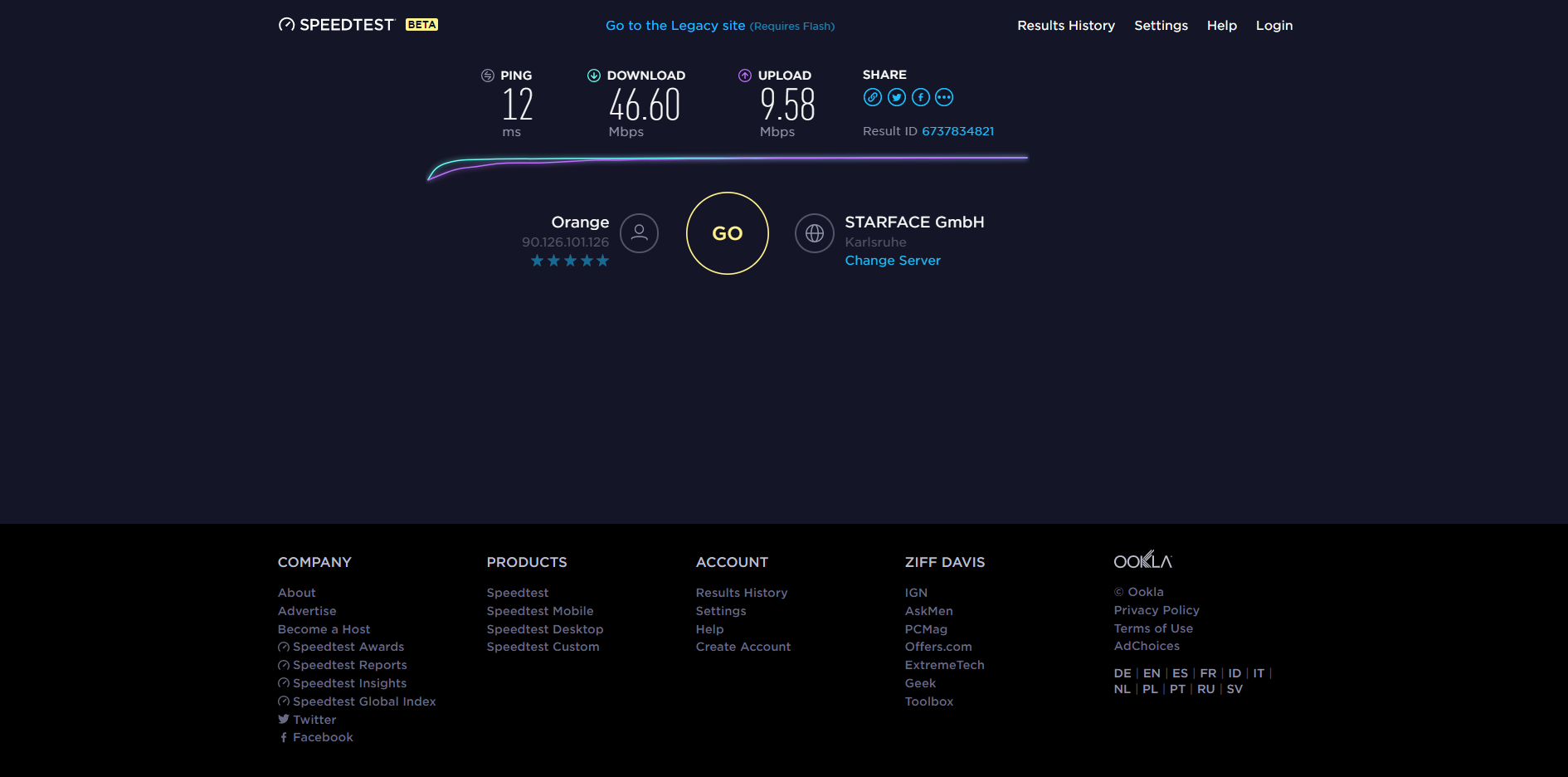Click the Orange ISP name
1568x777 pixels.
tap(580, 222)
